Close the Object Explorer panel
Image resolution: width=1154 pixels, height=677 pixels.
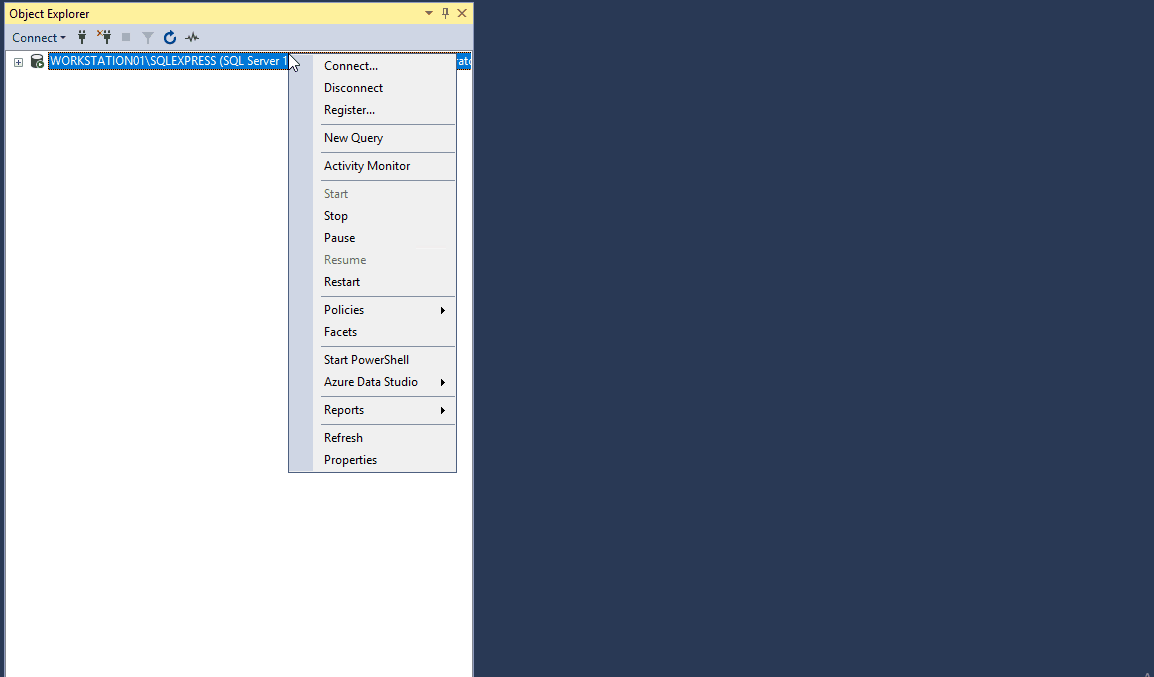tap(462, 13)
